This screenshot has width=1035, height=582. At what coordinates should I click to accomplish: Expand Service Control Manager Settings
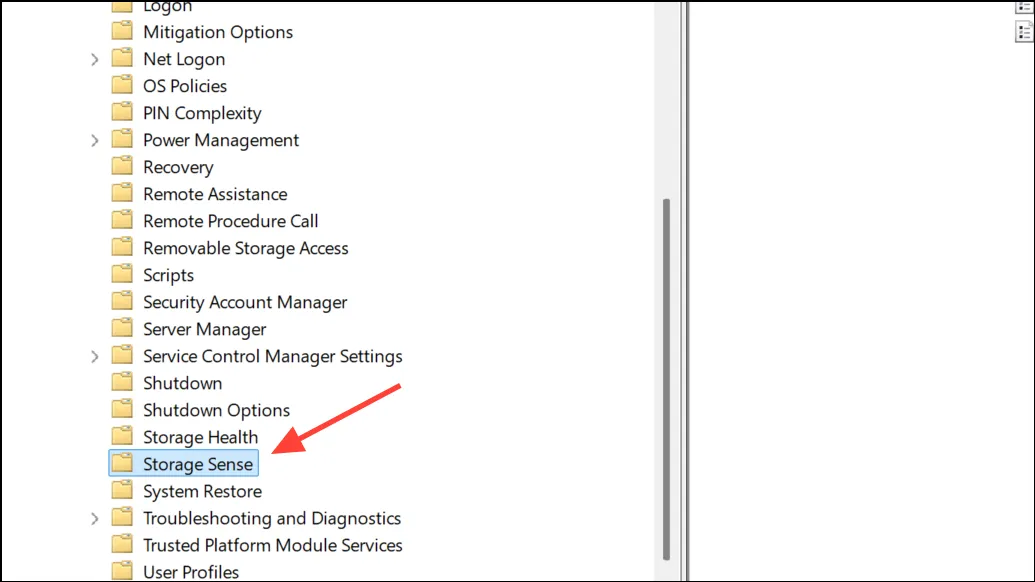[x=94, y=356]
